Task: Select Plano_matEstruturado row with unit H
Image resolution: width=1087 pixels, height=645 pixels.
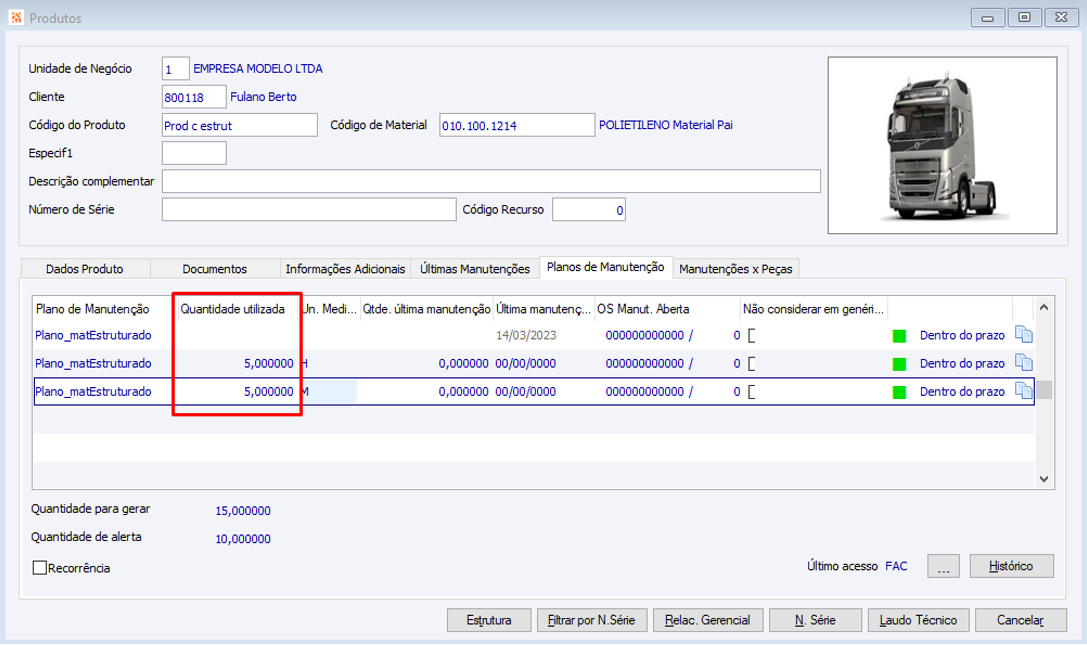Action: click(534, 363)
